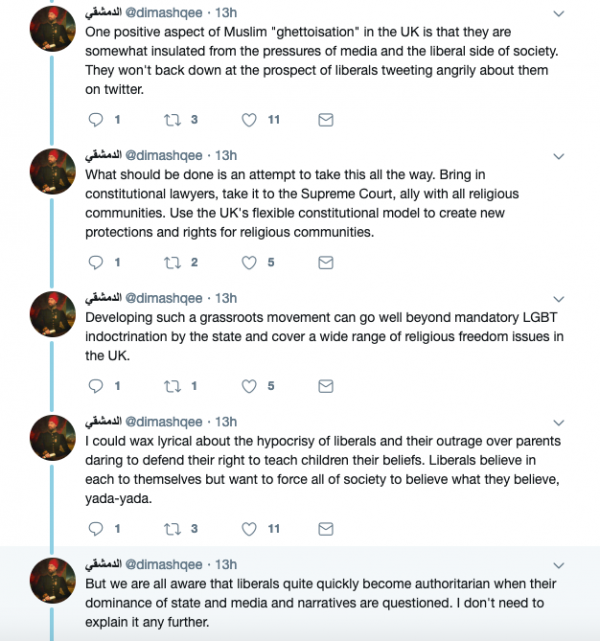
Task: Retweet the Supreme Court tweet
Action: click(x=174, y=263)
